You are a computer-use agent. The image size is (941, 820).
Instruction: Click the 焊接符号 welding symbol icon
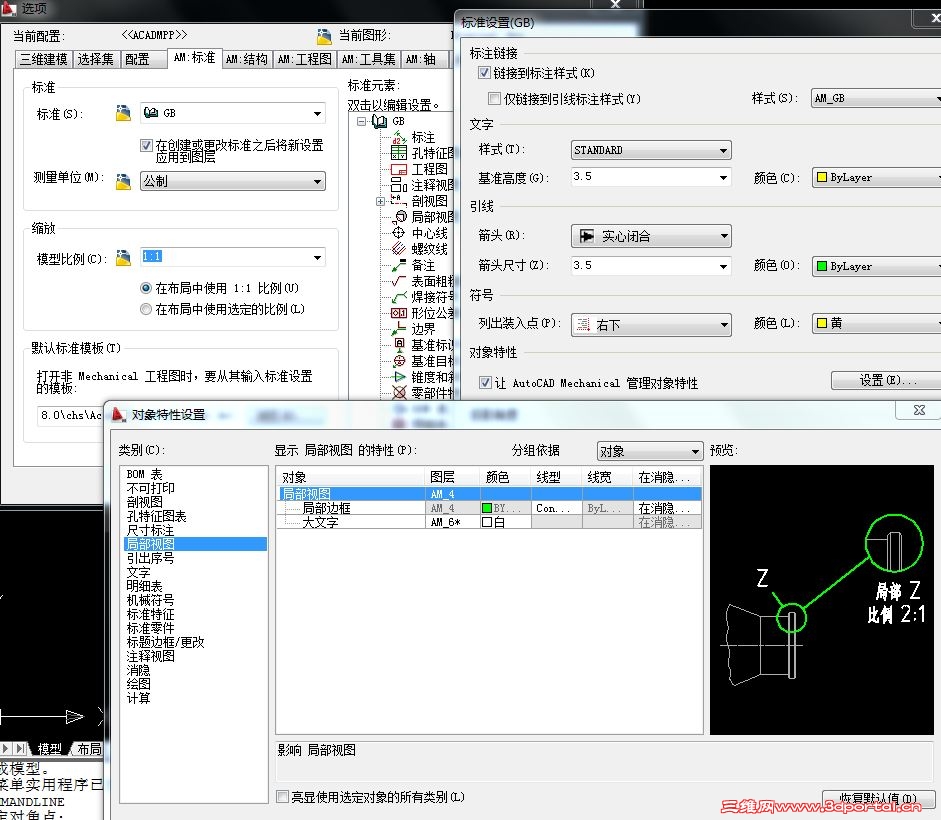(399, 297)
